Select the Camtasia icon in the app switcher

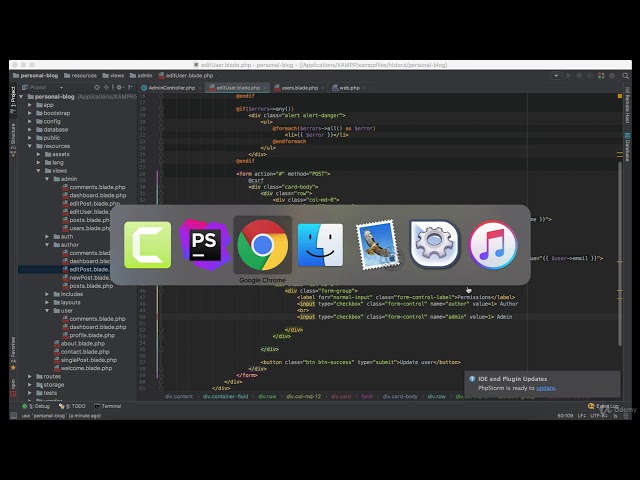coord(148,245)
